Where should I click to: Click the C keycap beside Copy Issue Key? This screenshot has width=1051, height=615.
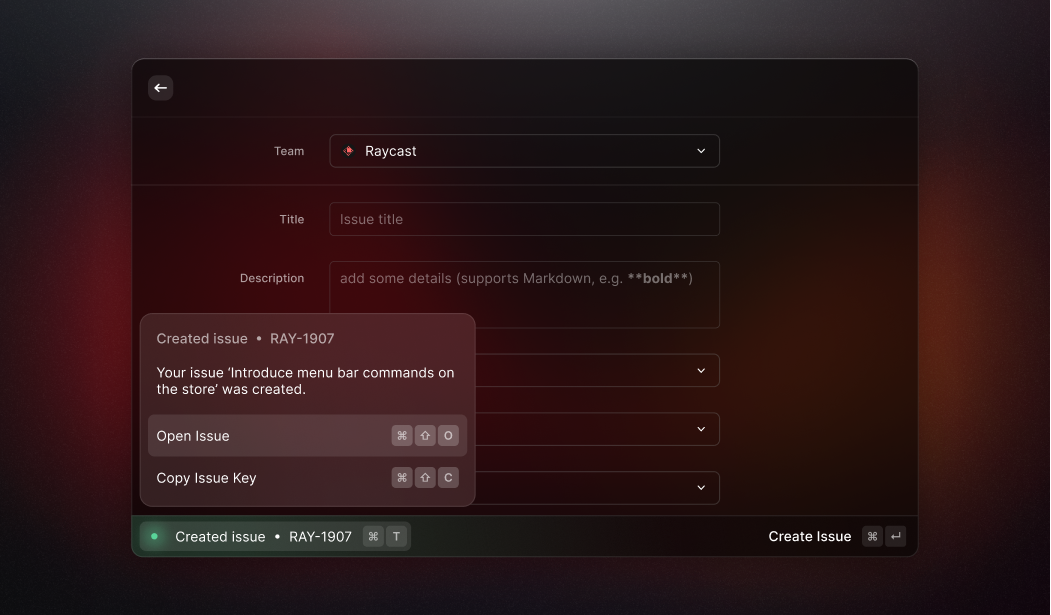(x=448, y=478)
